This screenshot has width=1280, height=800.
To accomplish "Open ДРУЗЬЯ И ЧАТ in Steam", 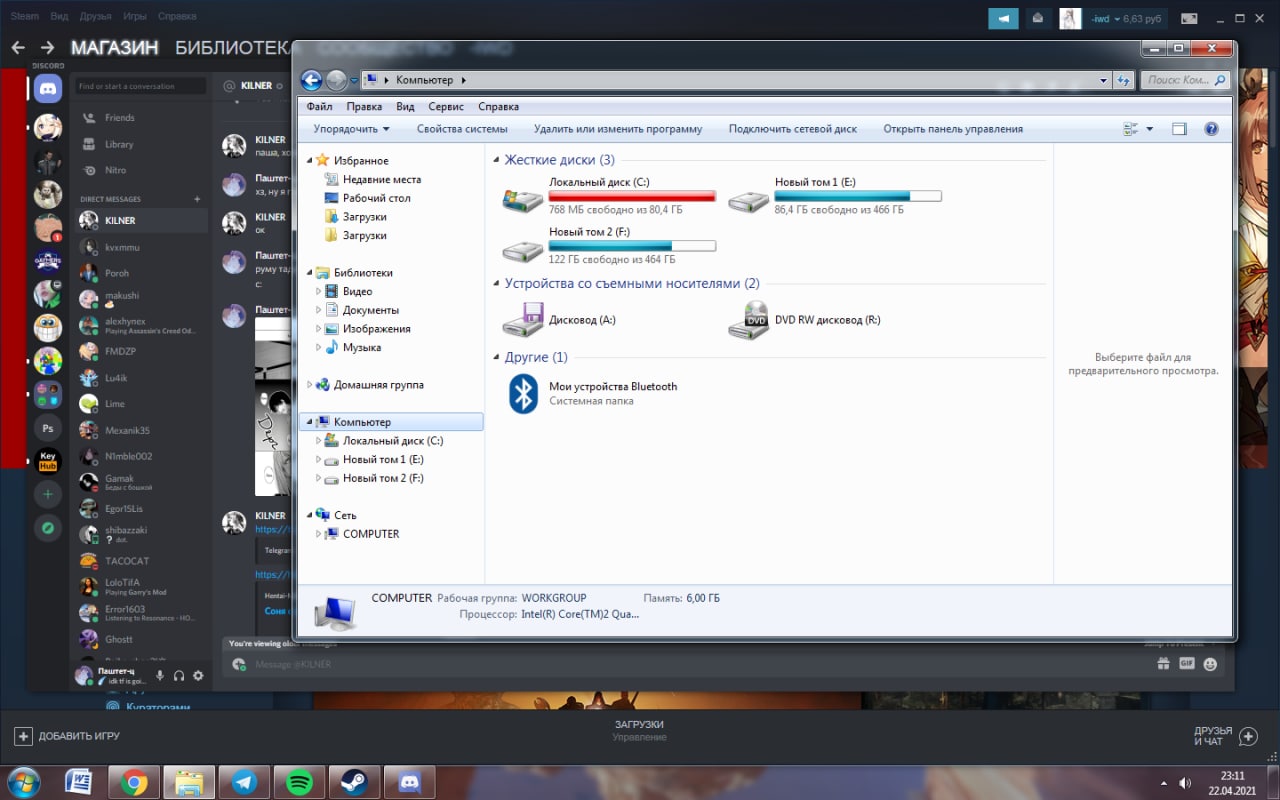I will (1225, 736).
